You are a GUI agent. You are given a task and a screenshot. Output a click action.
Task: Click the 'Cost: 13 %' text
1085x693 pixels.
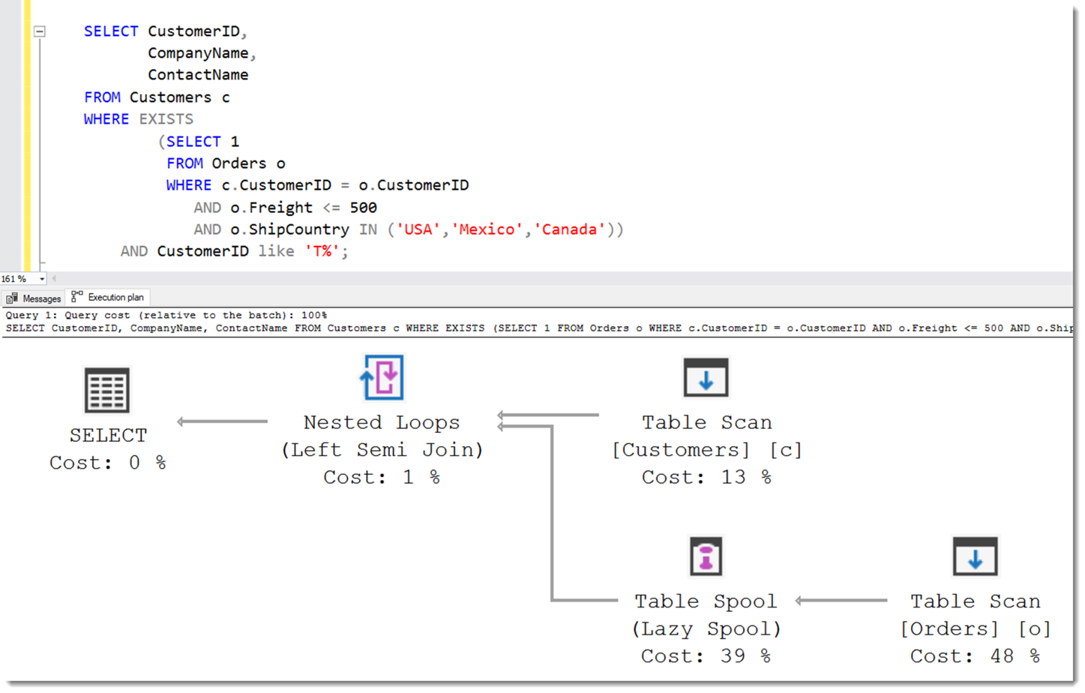tap(706, 477)
